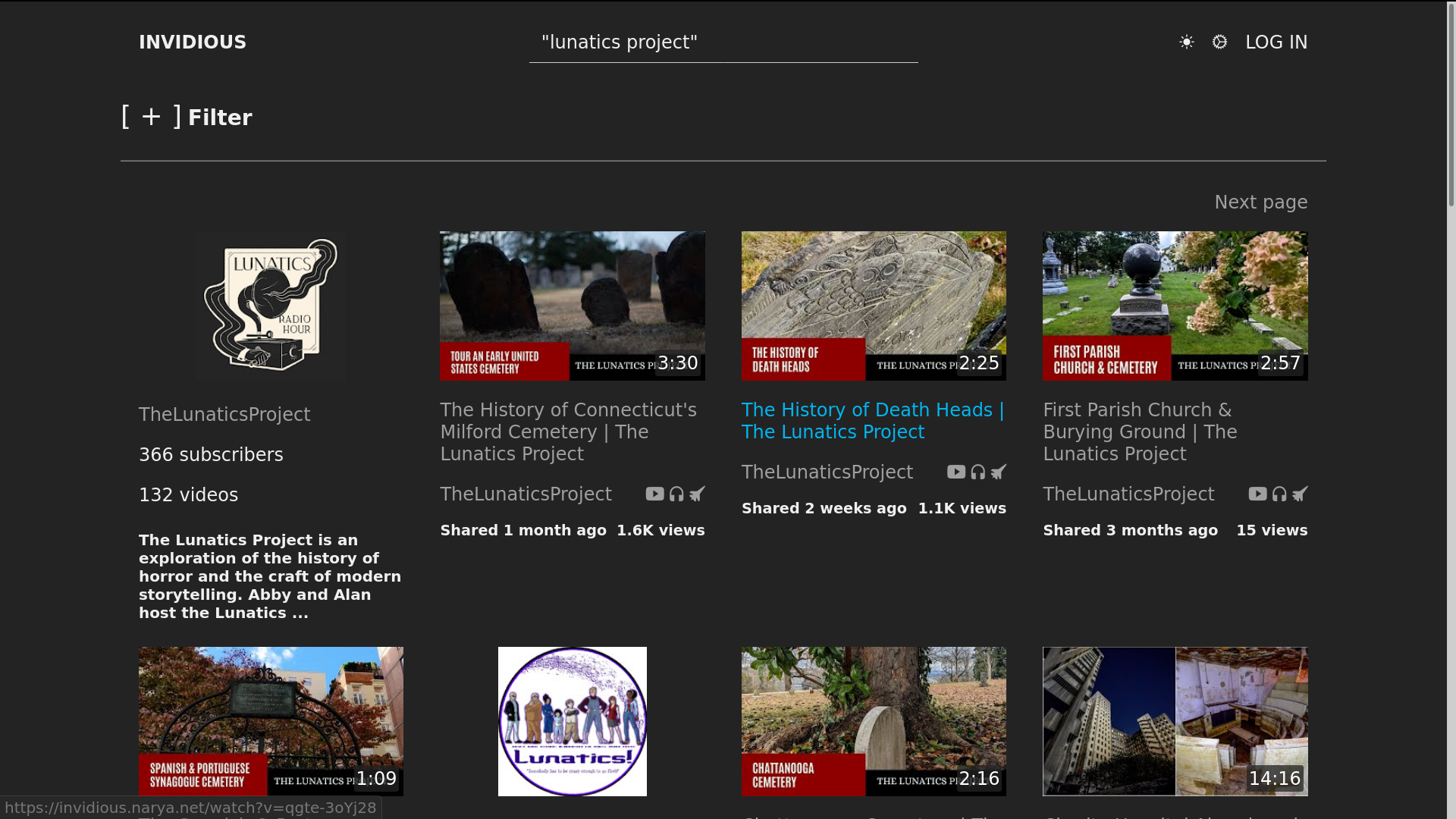
Task: Click airplane icon for Death Heads video
Action: 999,472
